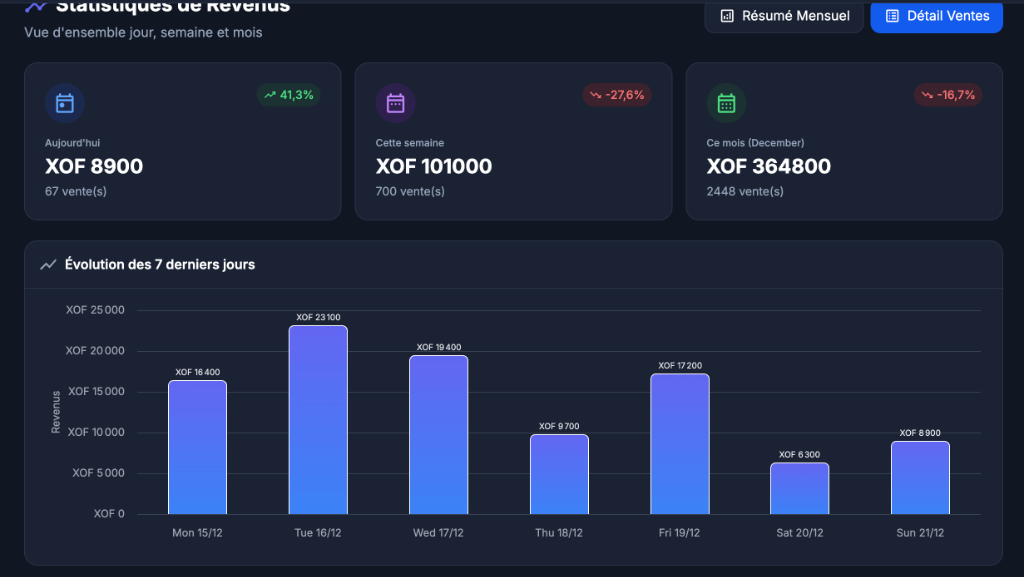Viewport: 1024px width, 577px height.
Task: Click the chart icon in Résumé Mensuel button
Action: click(x=727, y=16)
